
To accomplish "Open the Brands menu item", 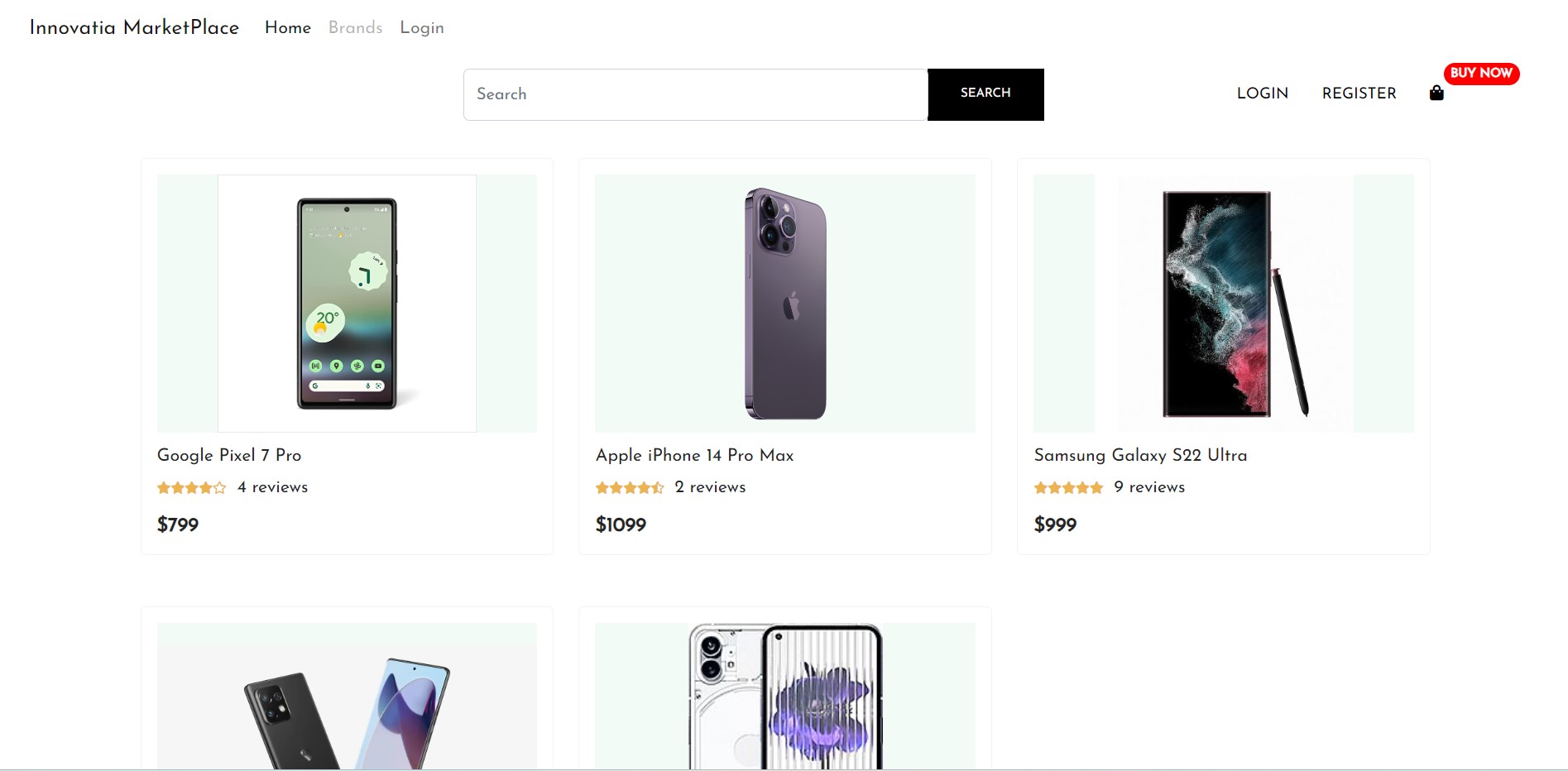I will click(x=355, y=27).
